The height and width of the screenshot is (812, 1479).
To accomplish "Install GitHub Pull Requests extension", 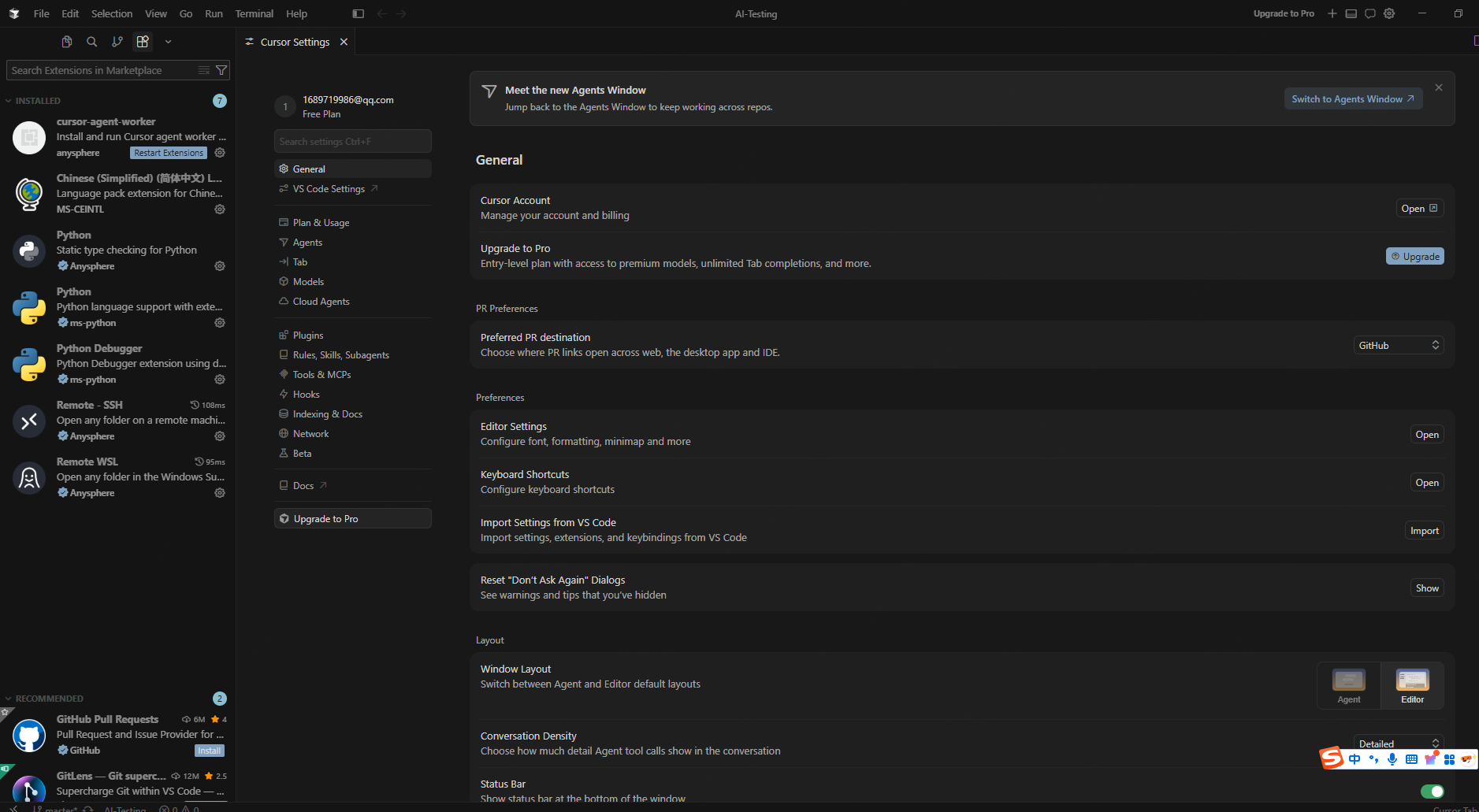I will click(210, 751).
